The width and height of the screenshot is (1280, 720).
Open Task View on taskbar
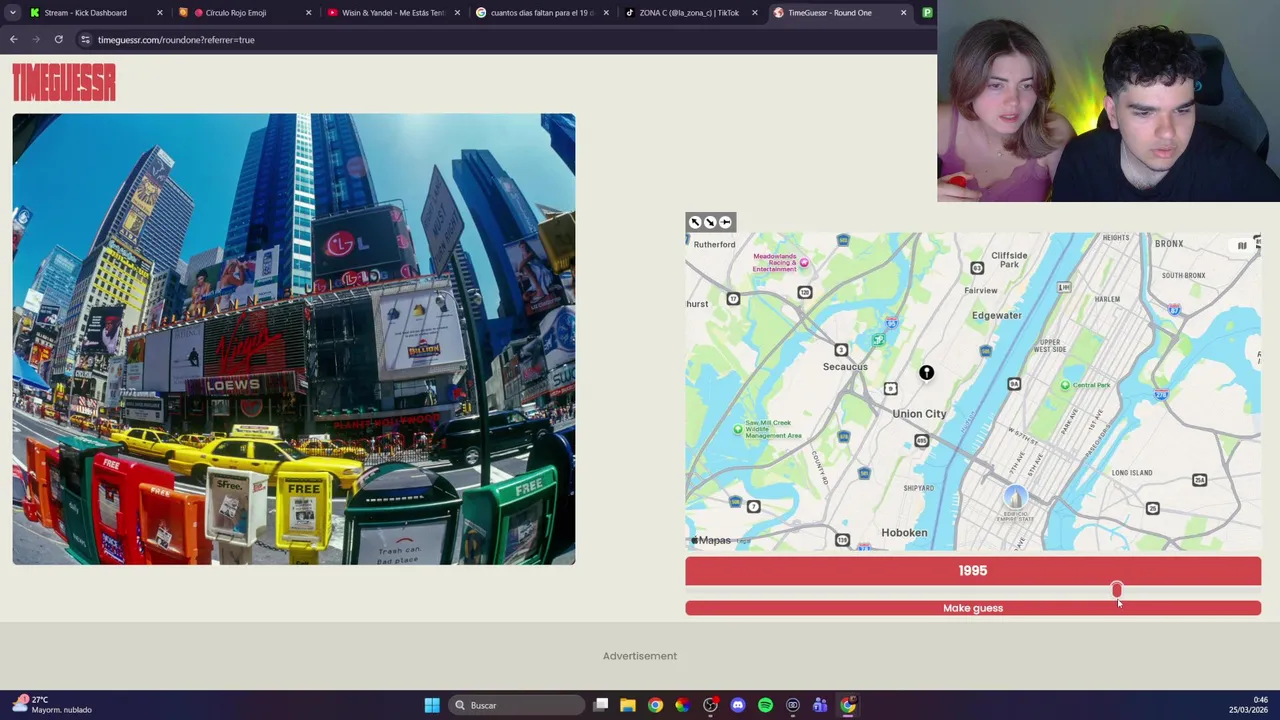[x=600, y=705]
